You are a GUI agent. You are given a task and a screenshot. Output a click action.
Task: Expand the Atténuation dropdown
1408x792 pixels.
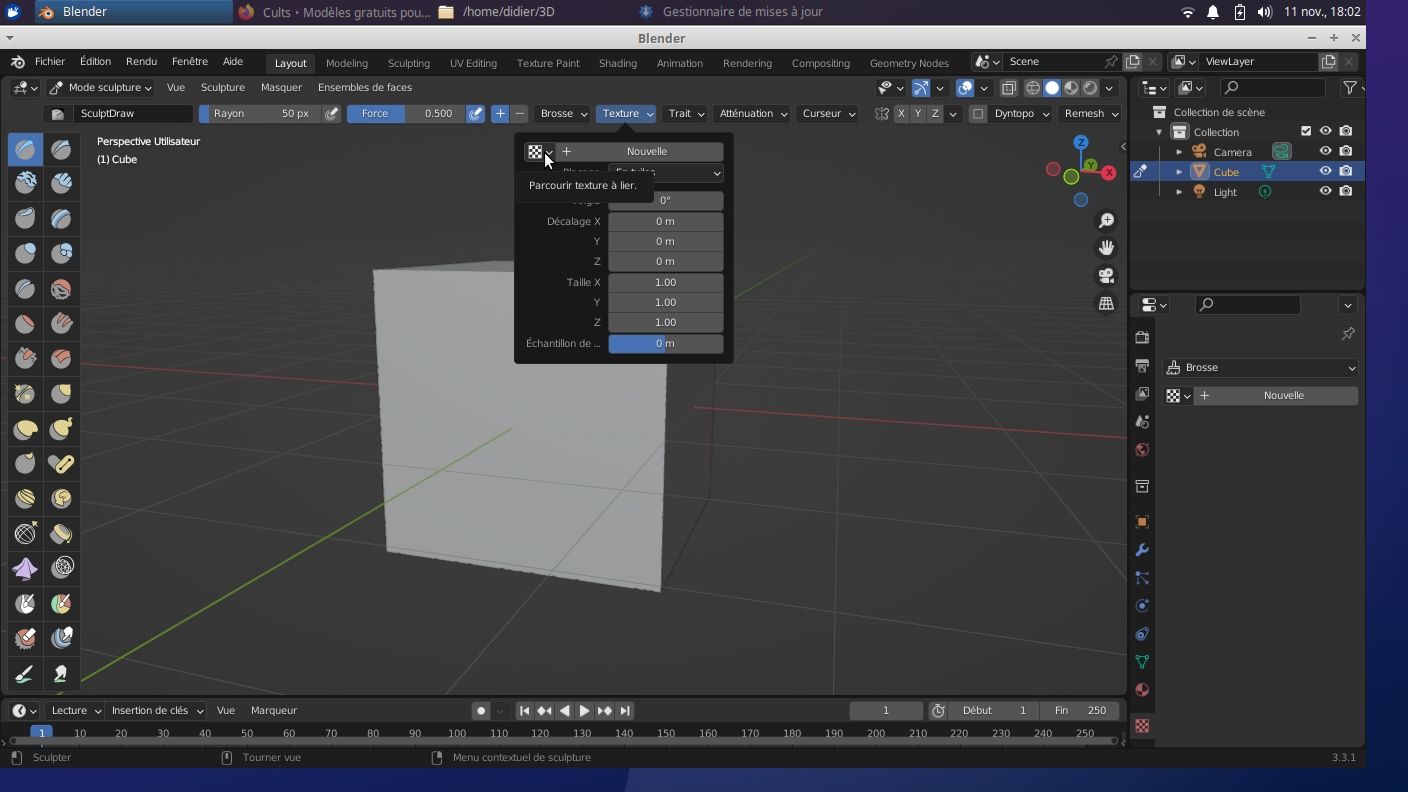752,114
